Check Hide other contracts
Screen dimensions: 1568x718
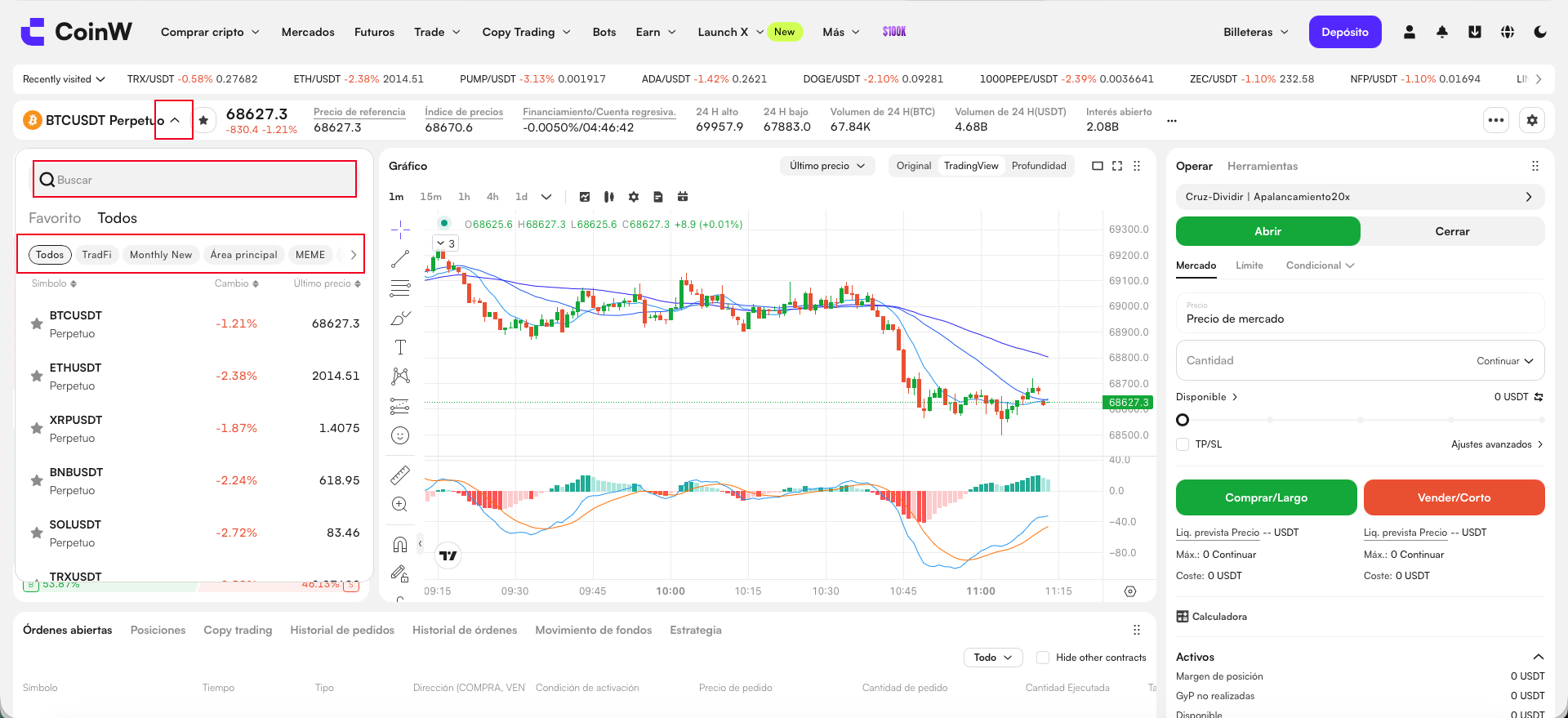click(x=1043, y=658)
